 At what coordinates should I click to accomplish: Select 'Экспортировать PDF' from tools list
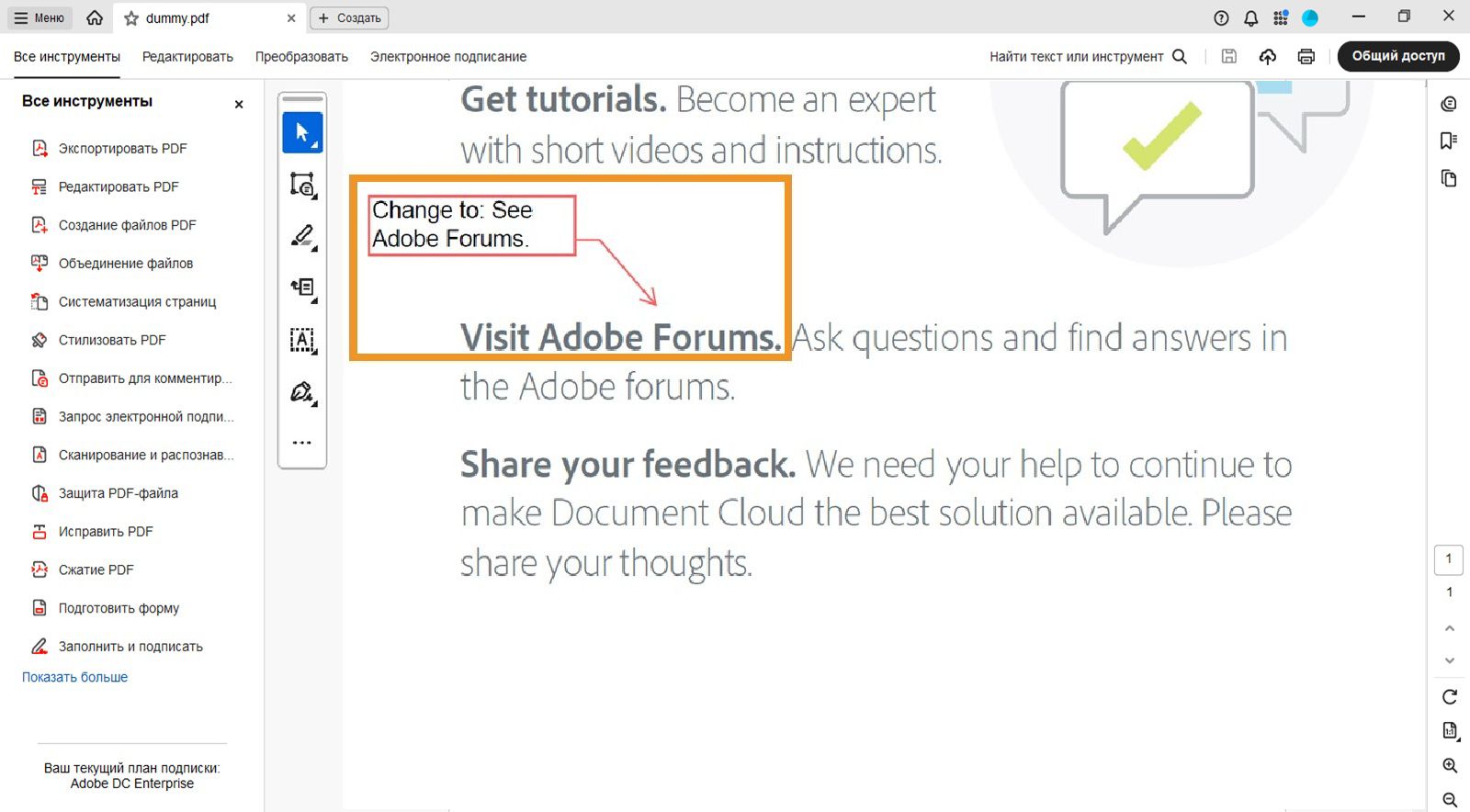tap(122, 149)
